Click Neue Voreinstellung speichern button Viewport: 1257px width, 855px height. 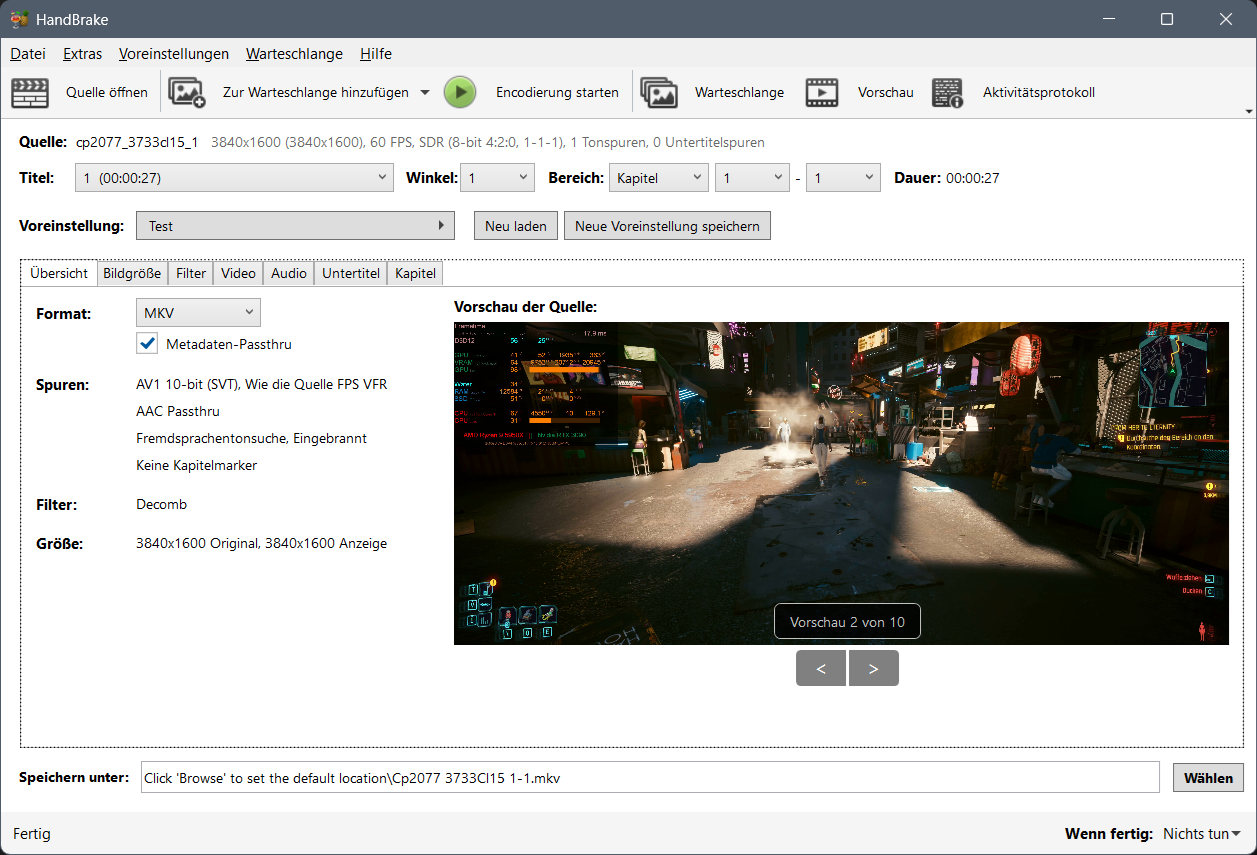667,226
